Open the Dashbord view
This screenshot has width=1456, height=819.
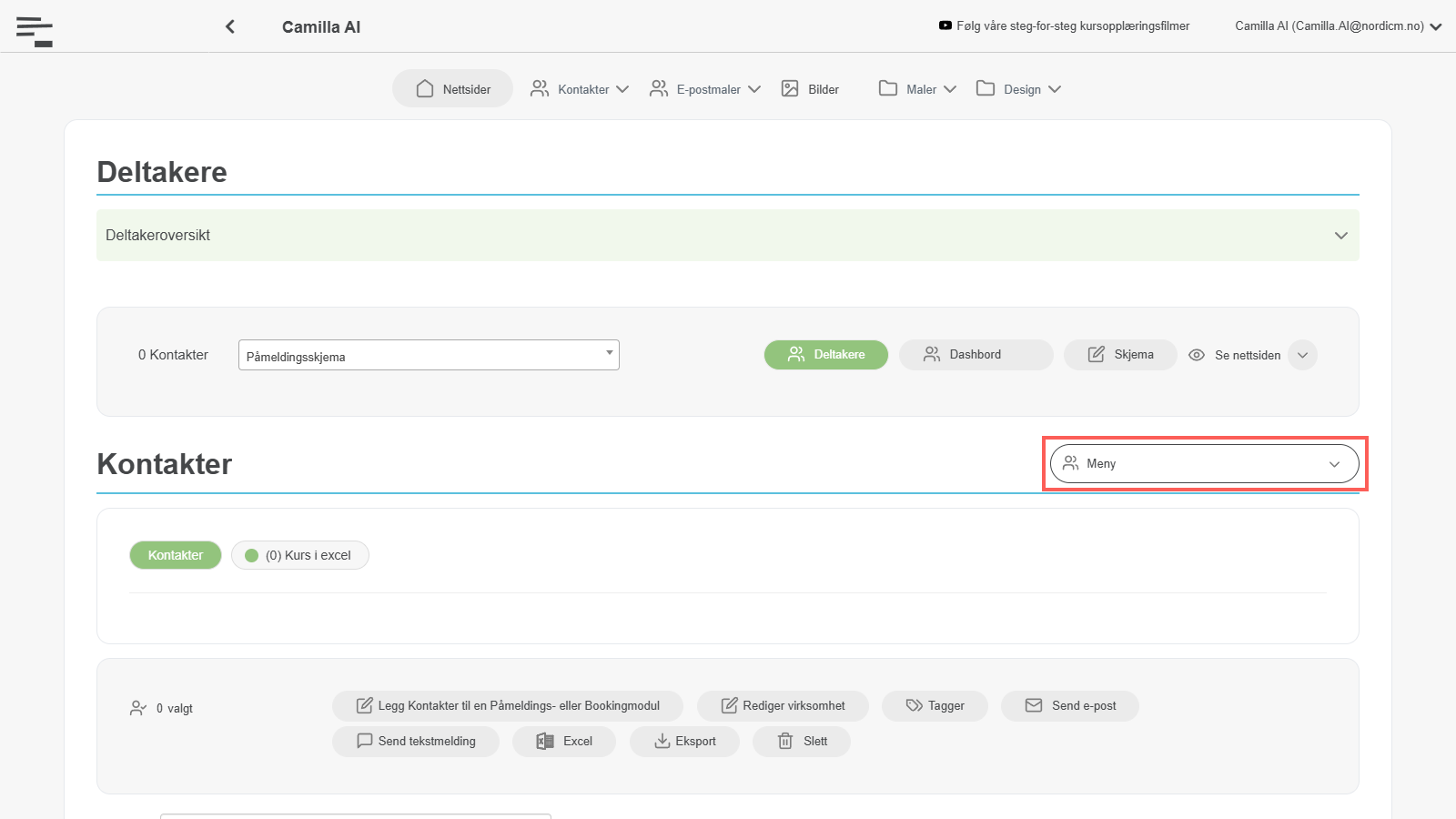pos(976,355)
